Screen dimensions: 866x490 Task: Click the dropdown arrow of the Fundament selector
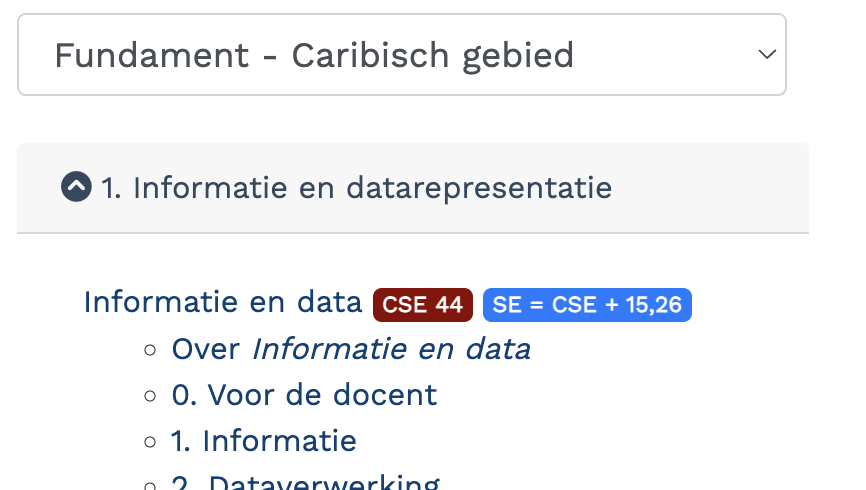[x=766, y=55]
